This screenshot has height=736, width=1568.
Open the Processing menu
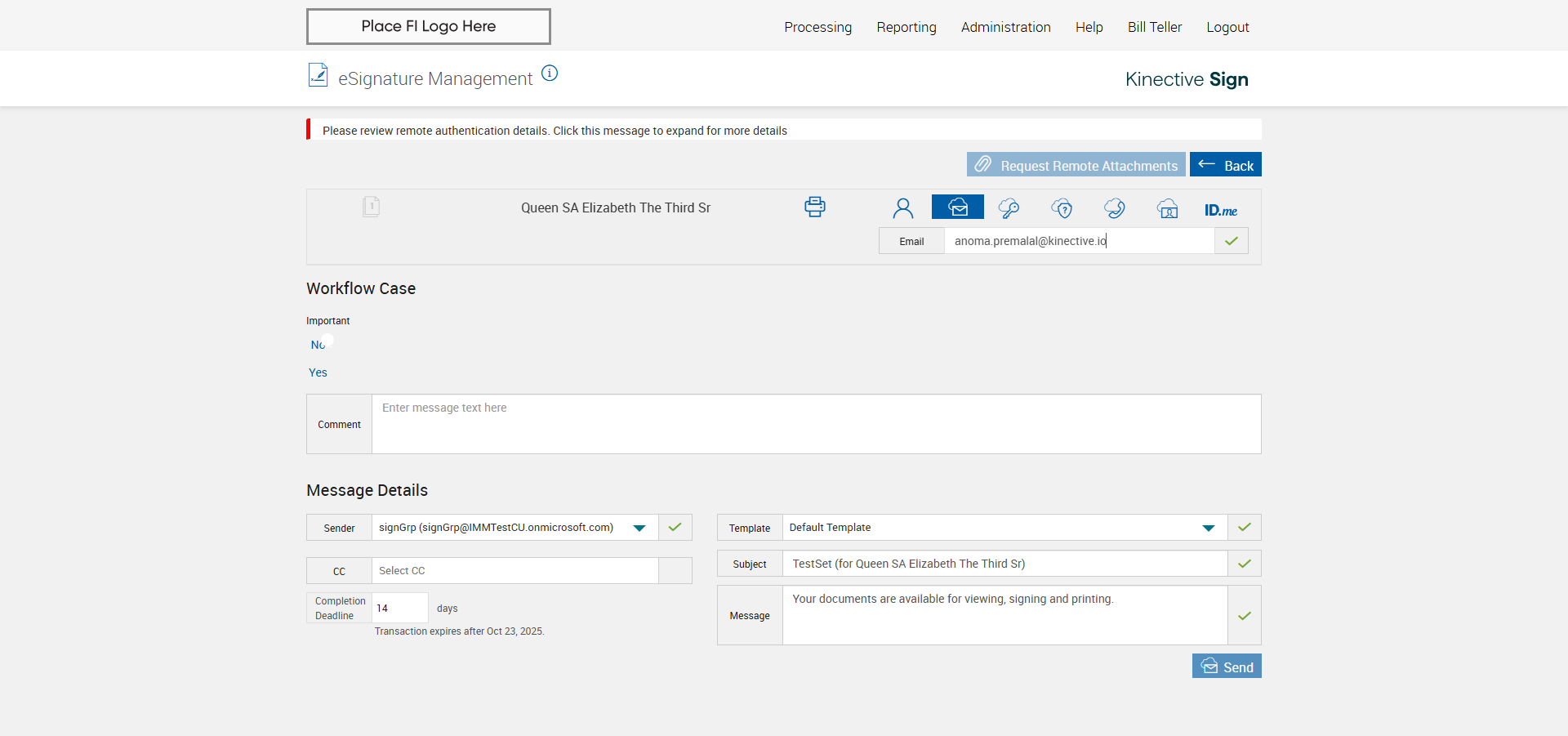point(817,27)
